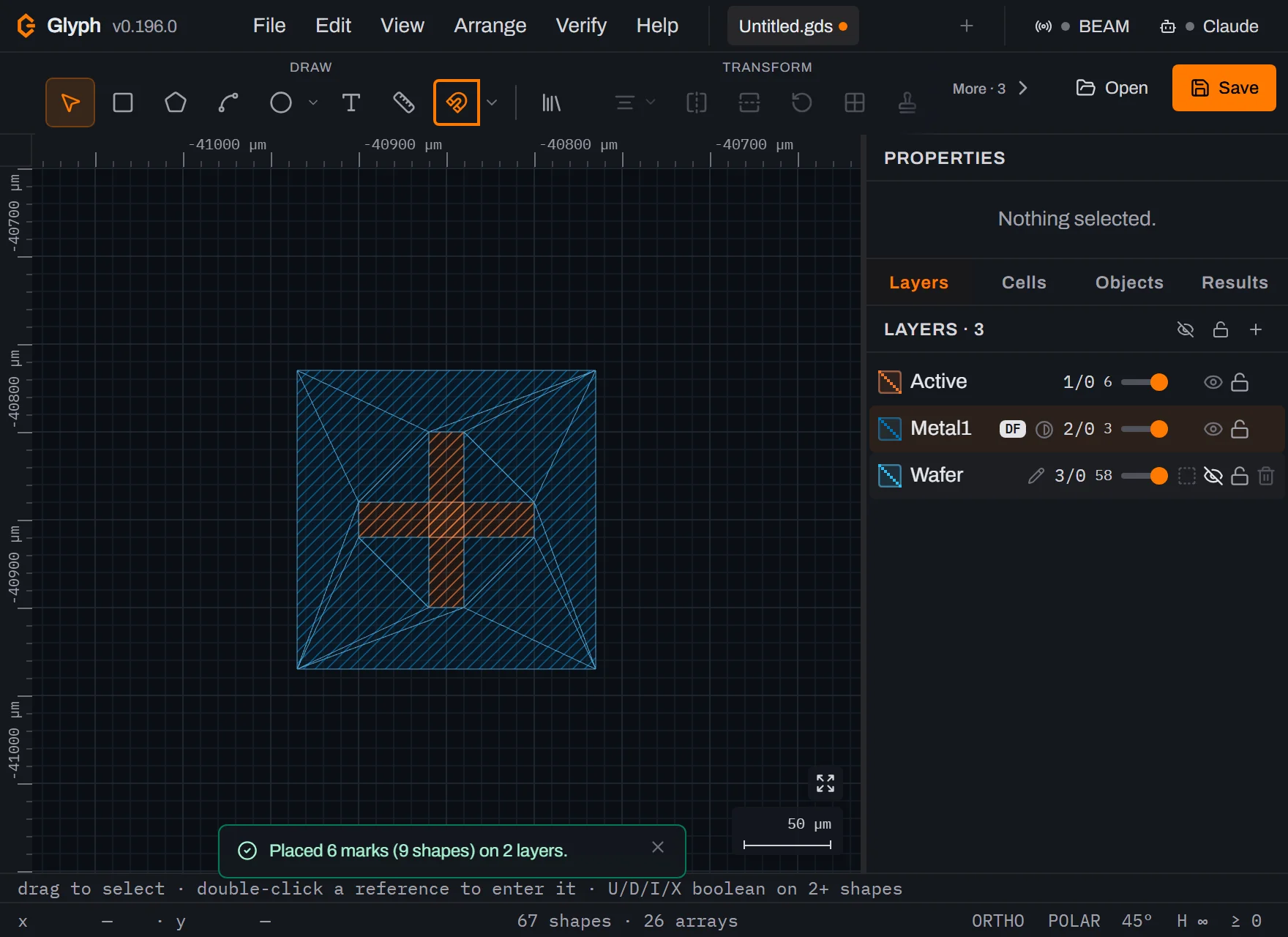Add a new layer with plus icon
Image resolution: width=1288 pixels, height=937 pixels.
[x=1256, y=329]
